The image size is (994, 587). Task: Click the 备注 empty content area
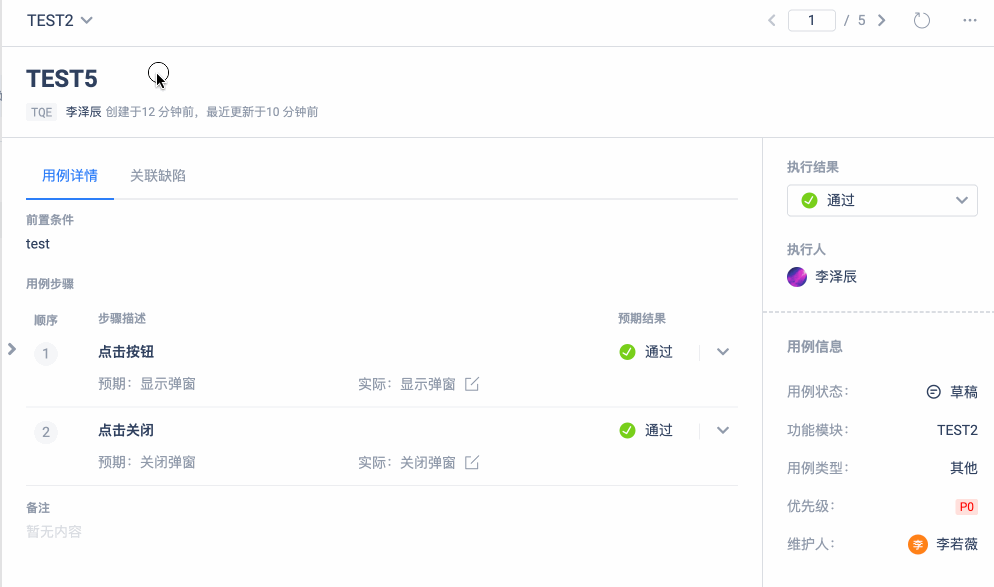click(54, 532)
